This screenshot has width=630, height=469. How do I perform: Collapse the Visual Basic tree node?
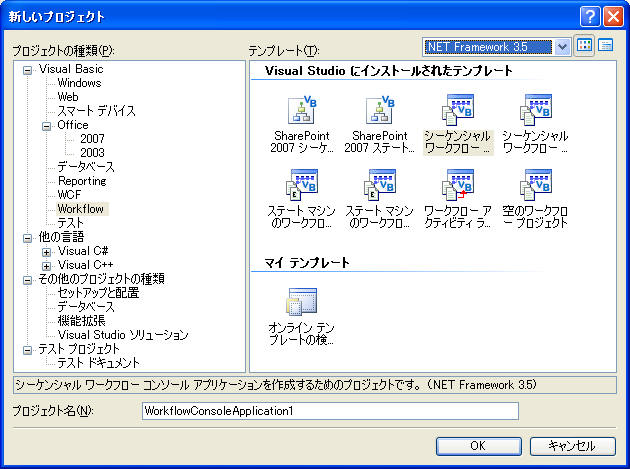tap(27, 71)
